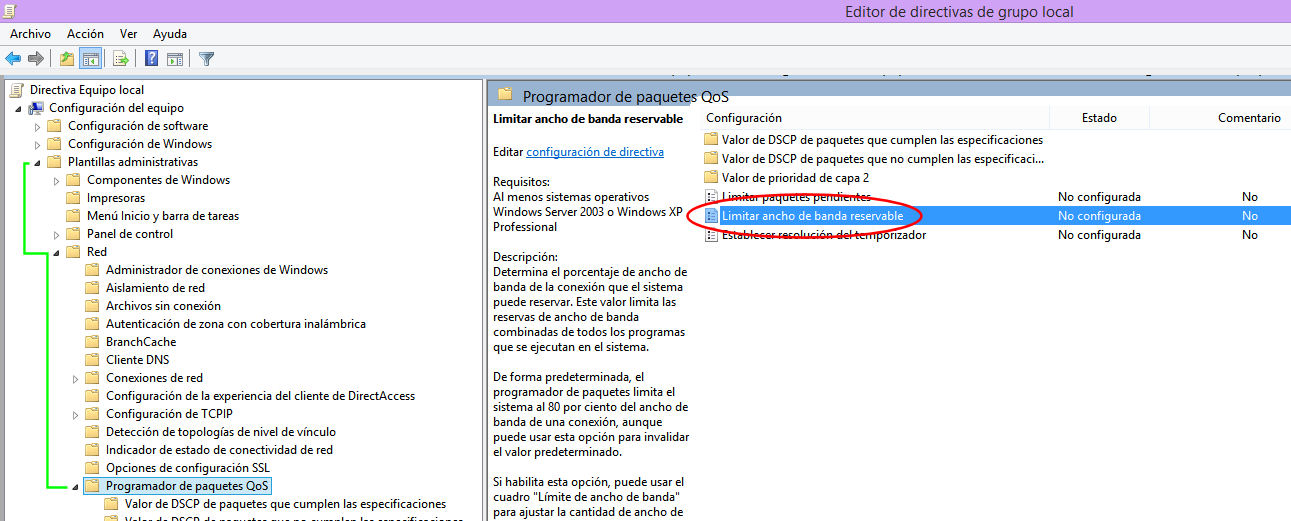
Task: Click the blue Back arrow in toolbar
Action: click(13, 59)
